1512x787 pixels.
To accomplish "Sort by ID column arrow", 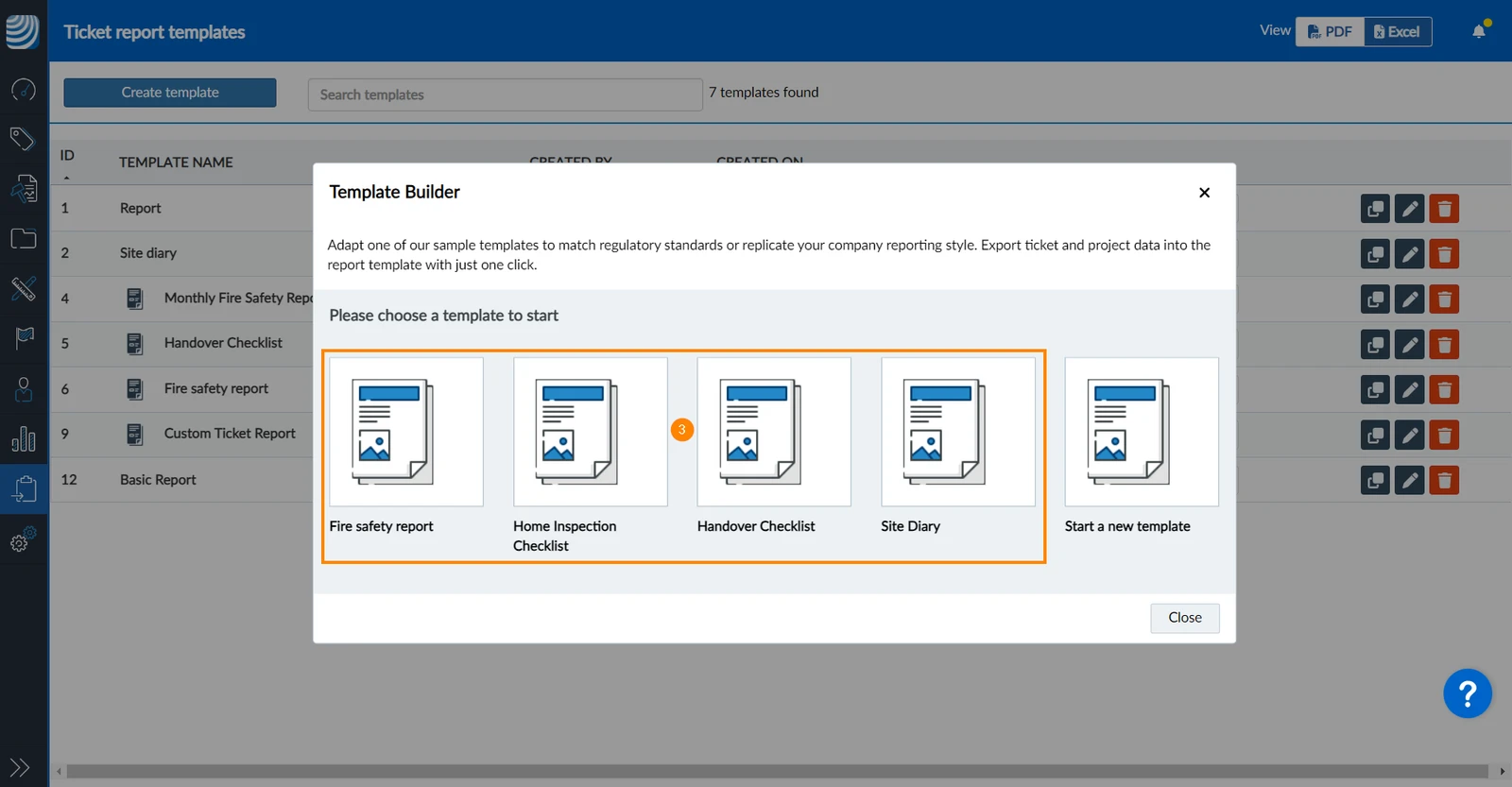I will coord(66,178).
